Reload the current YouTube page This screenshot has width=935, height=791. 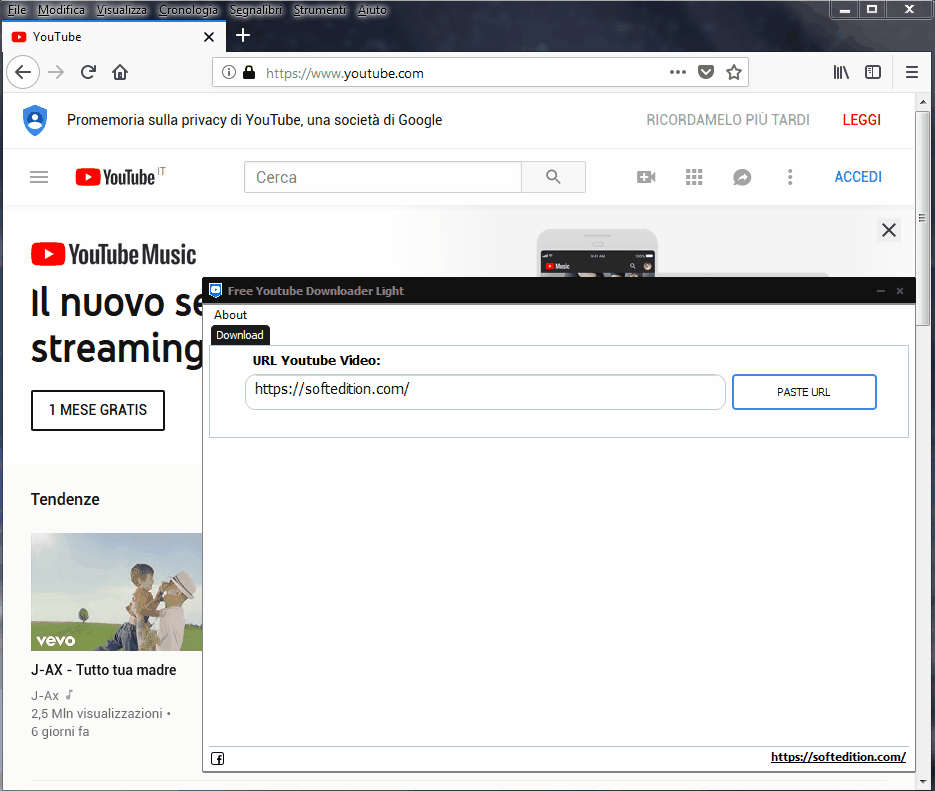coord(88,73)
